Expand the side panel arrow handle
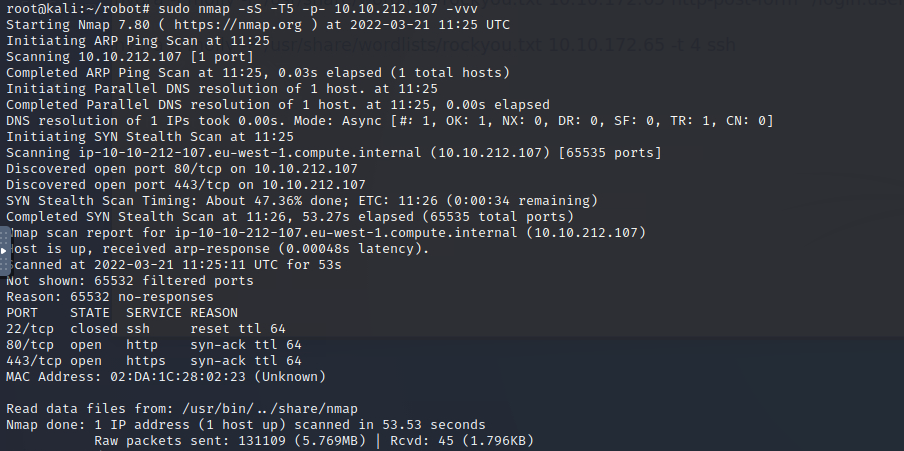This screenshot has width=904, height=451. (4, 251)
